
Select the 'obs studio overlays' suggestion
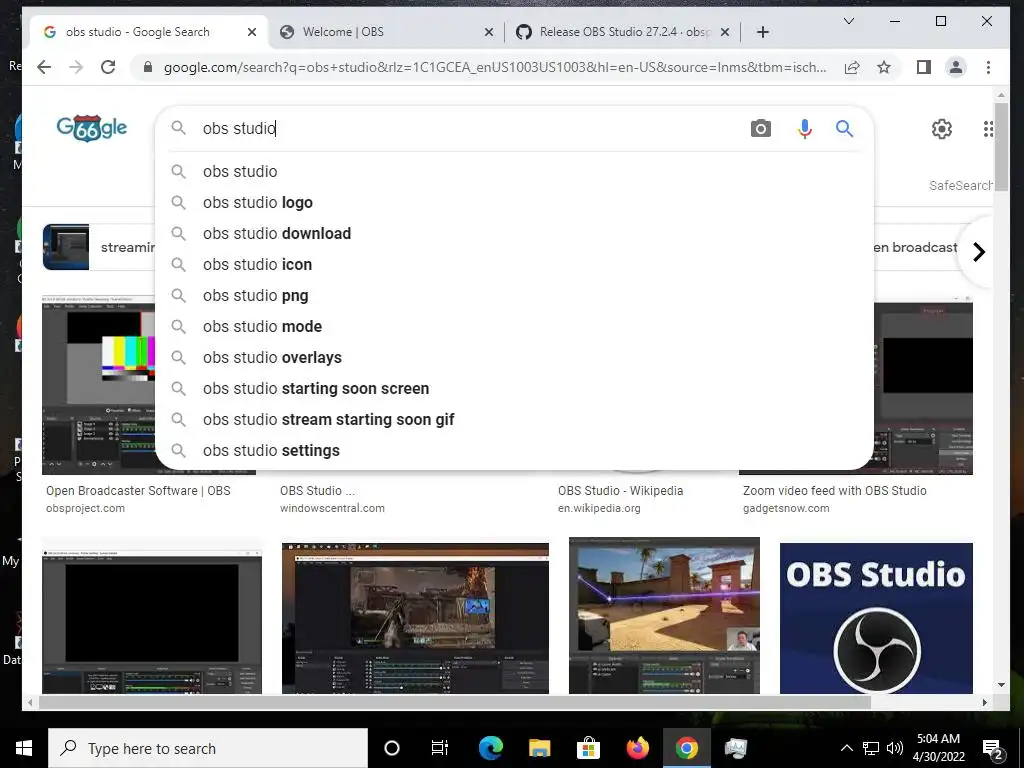click(x=515, y=357)
